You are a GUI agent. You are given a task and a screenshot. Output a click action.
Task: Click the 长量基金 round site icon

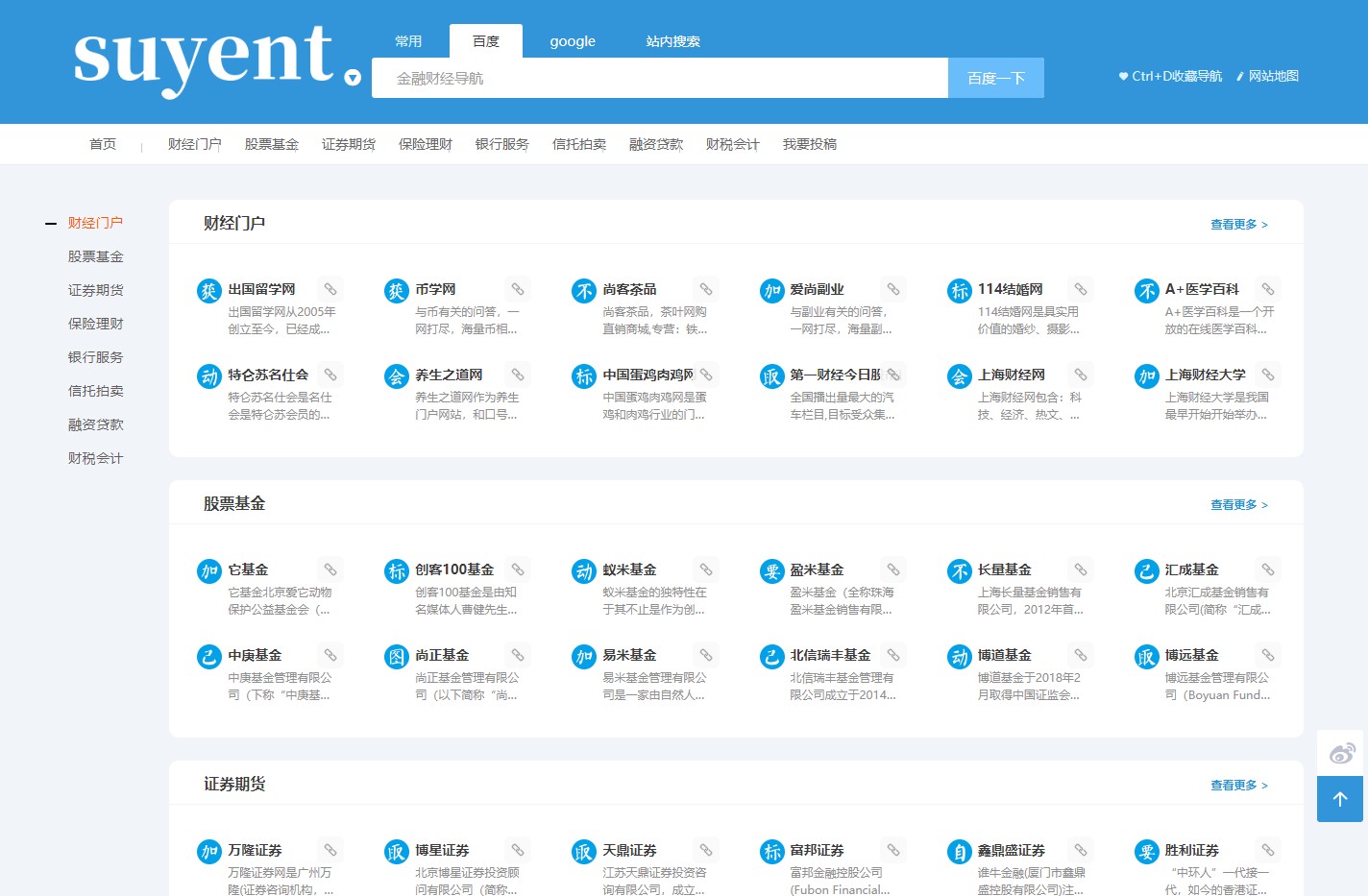coord(959,571)
